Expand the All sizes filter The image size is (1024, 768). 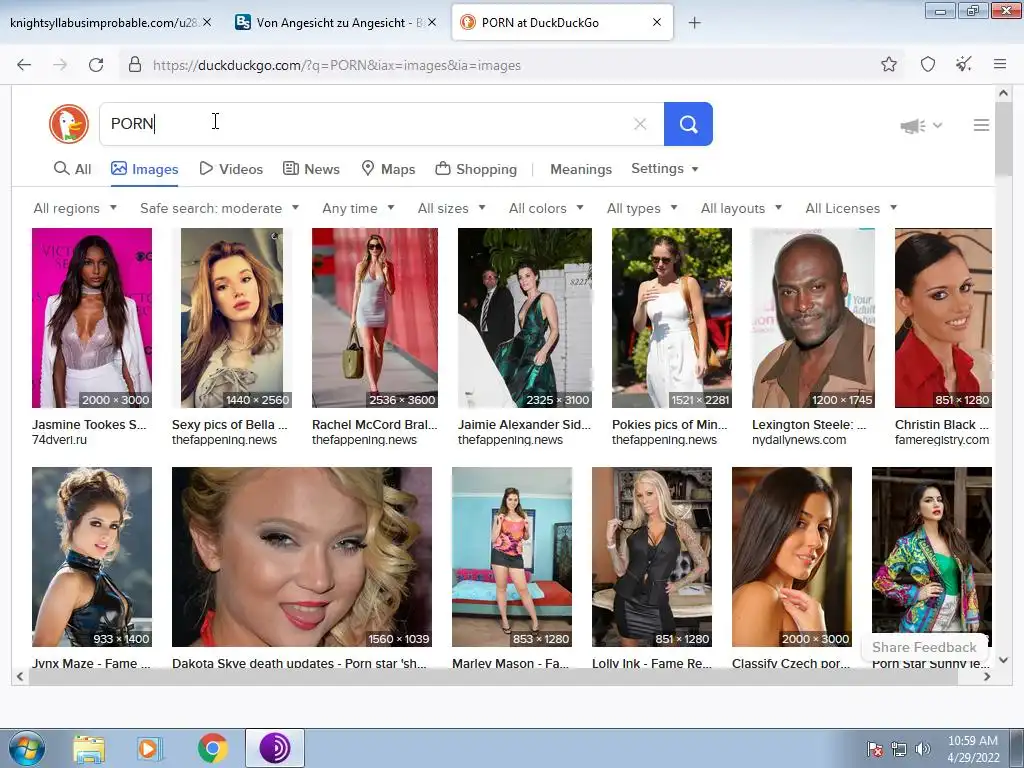click(451, 208)
